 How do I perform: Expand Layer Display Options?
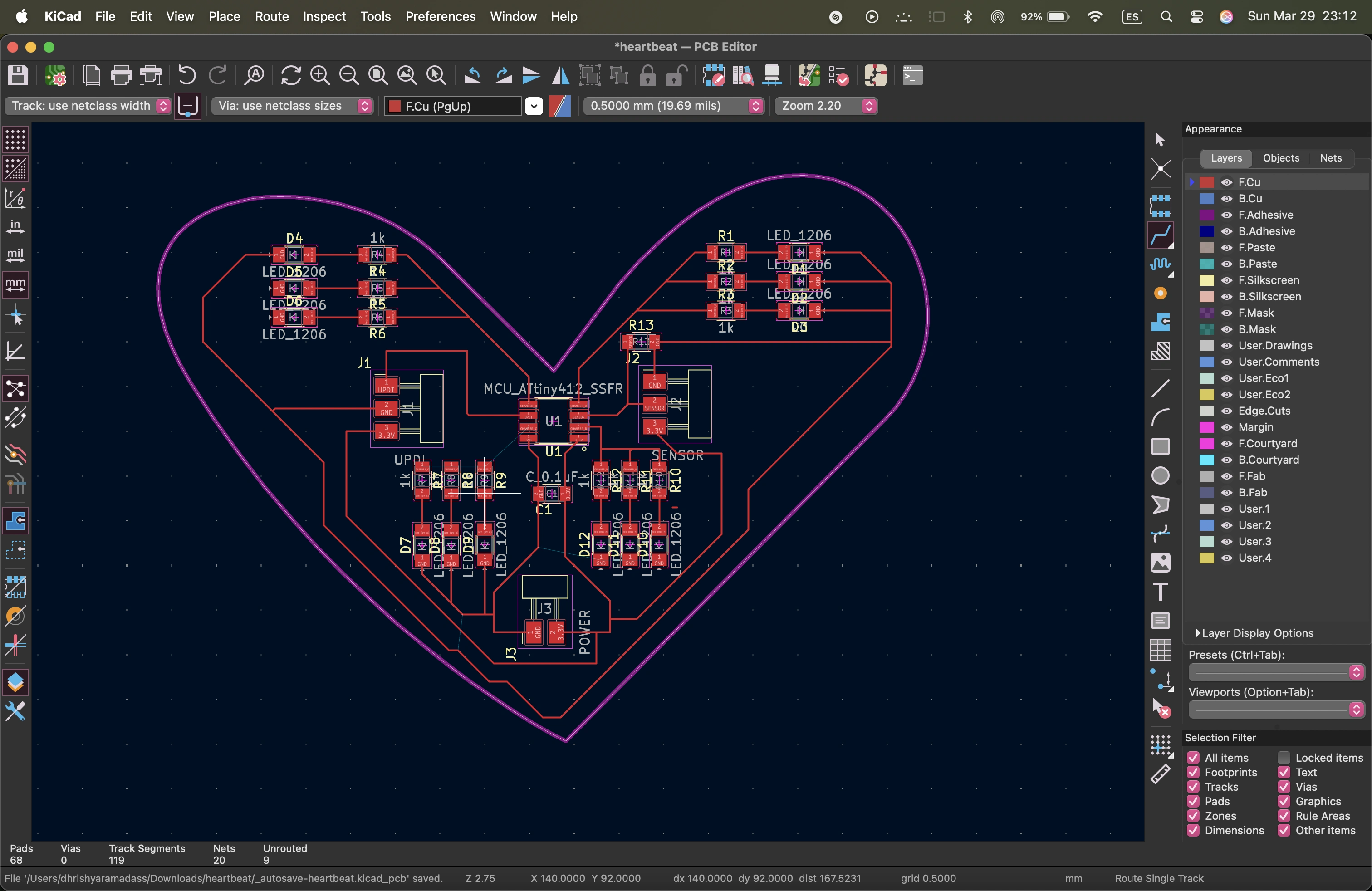click(1199, 633)
